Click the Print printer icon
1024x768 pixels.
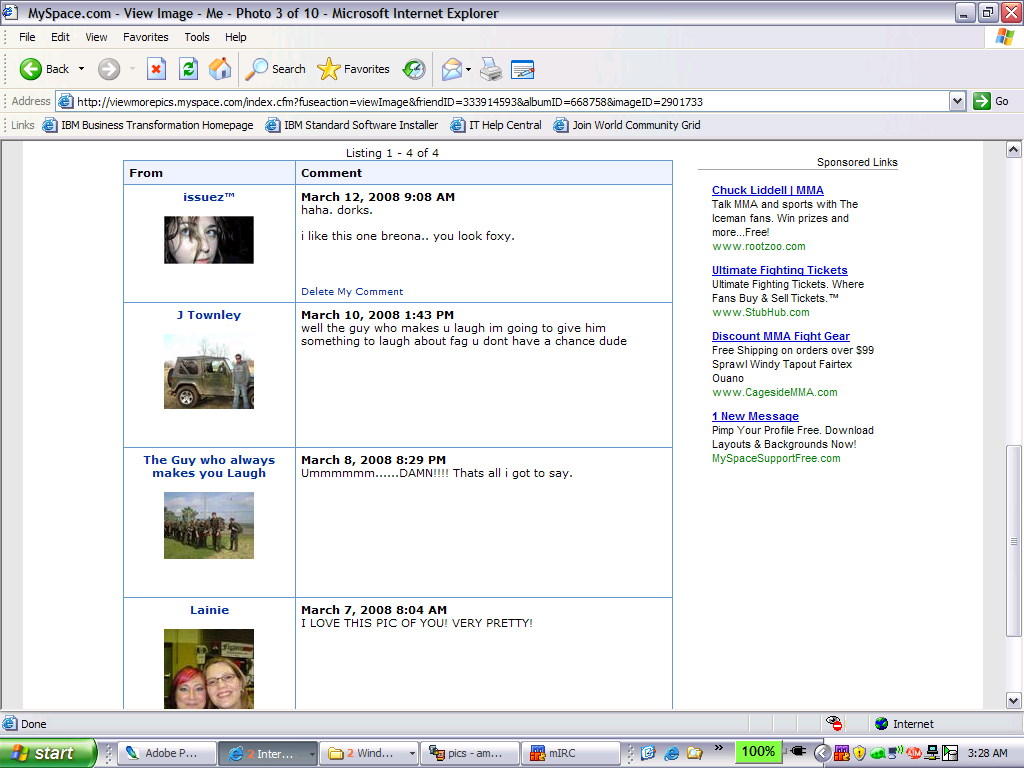pyautogui.click(x=490, y=69)
